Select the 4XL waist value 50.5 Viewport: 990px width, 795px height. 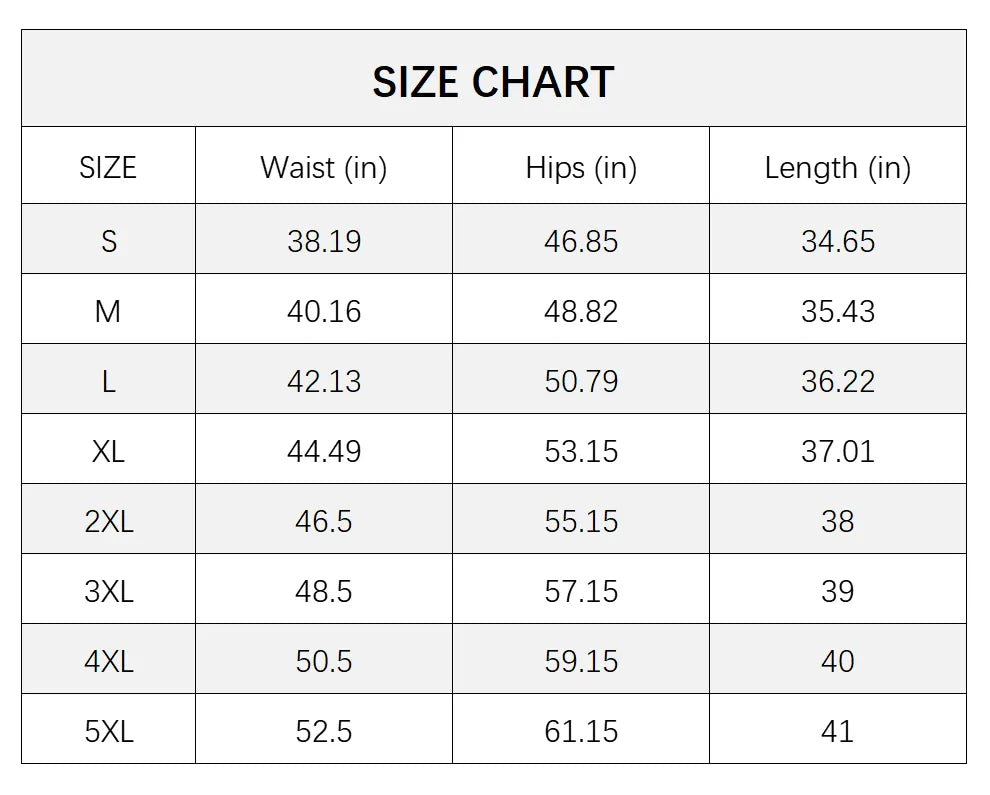(x=324, y=661)
